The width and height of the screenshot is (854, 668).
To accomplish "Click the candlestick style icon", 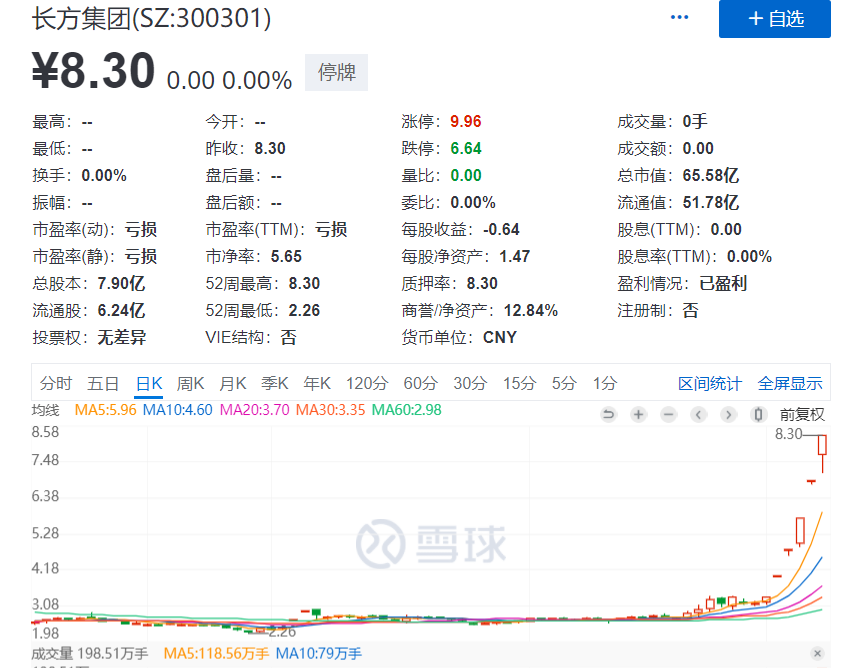I will [758, 415].
